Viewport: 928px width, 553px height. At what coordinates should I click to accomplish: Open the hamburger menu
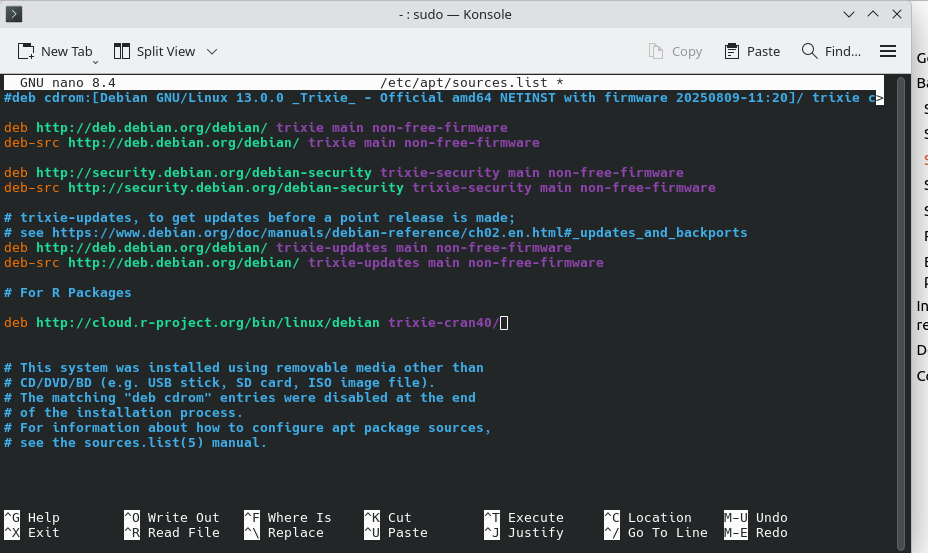point(887,51)
